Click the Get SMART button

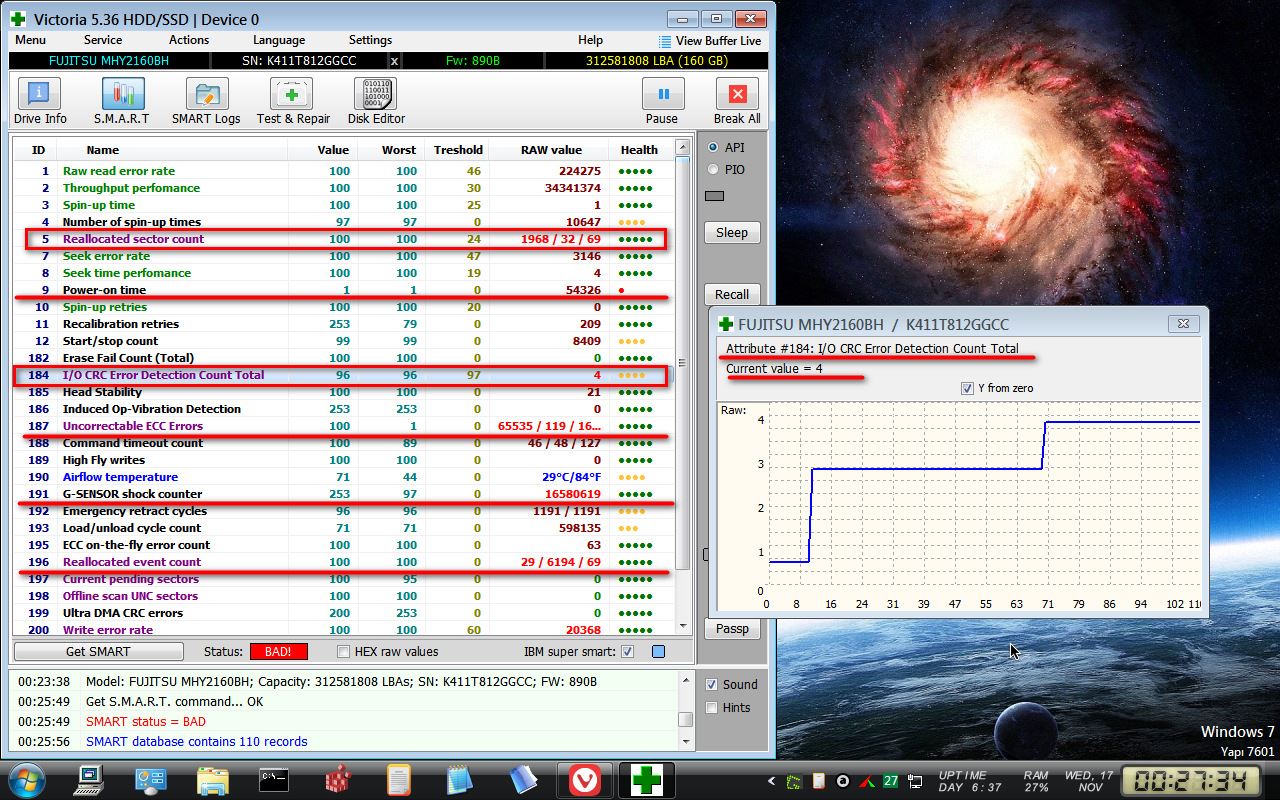[98, 652]
